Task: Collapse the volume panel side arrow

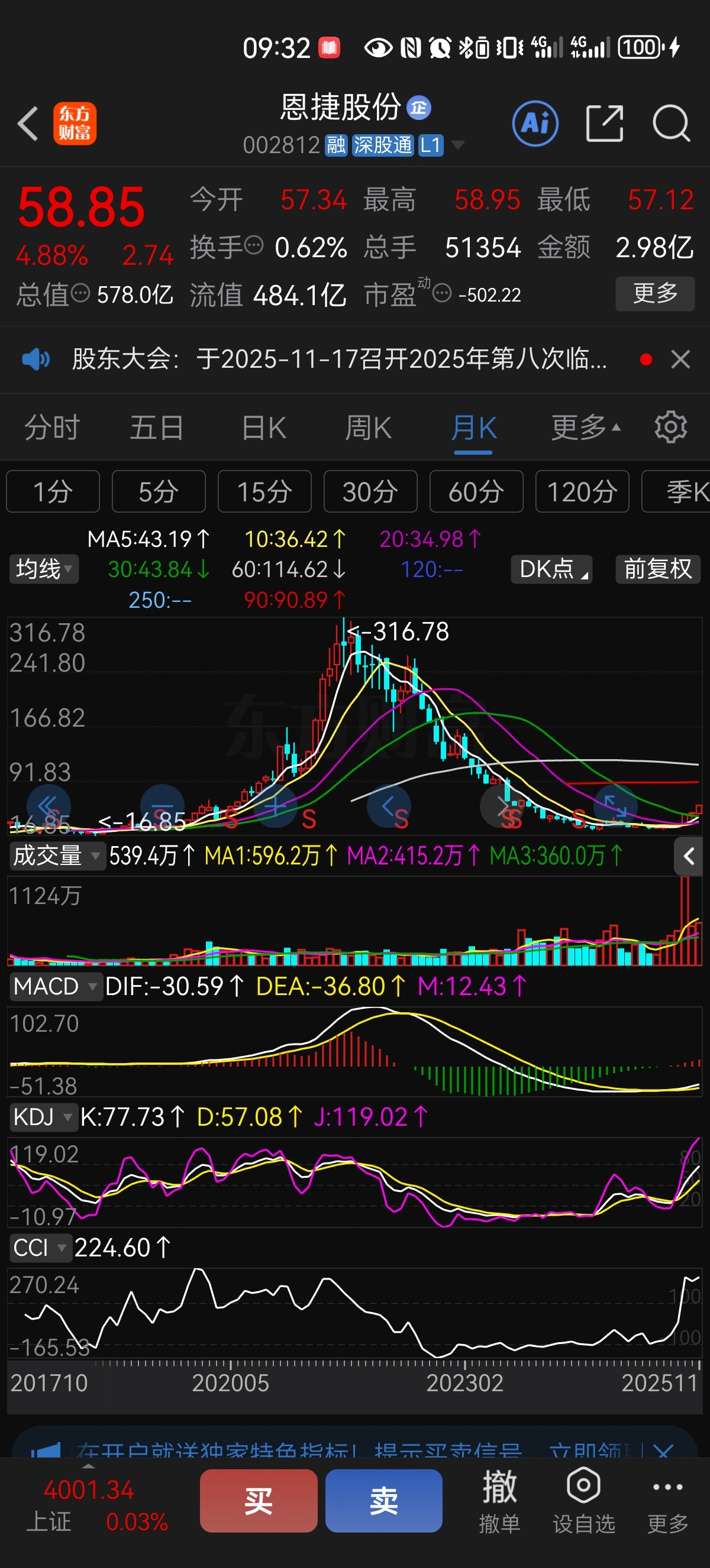Action: click(689, 857)
